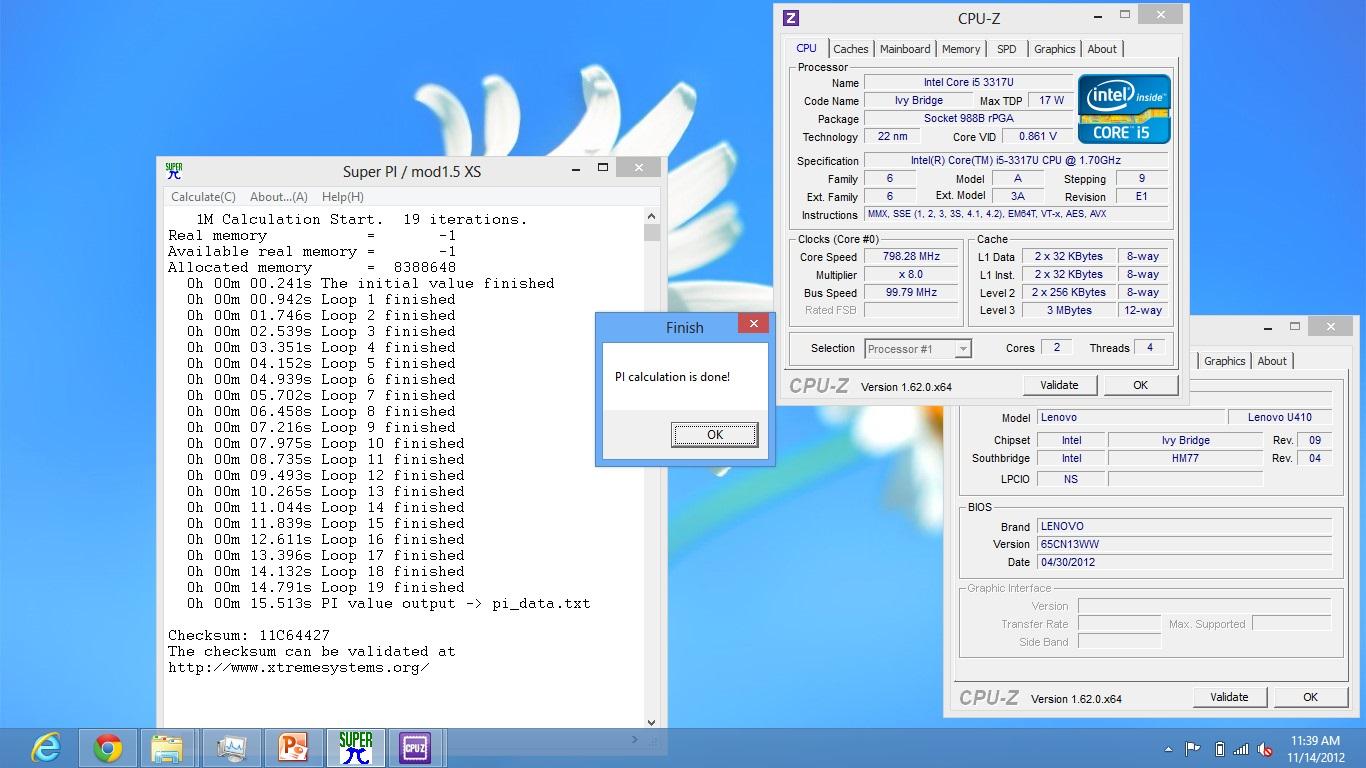Switch to the Mainboard tab
Viewport: 1366px width, 768px height.
click(x=905, y=49)
